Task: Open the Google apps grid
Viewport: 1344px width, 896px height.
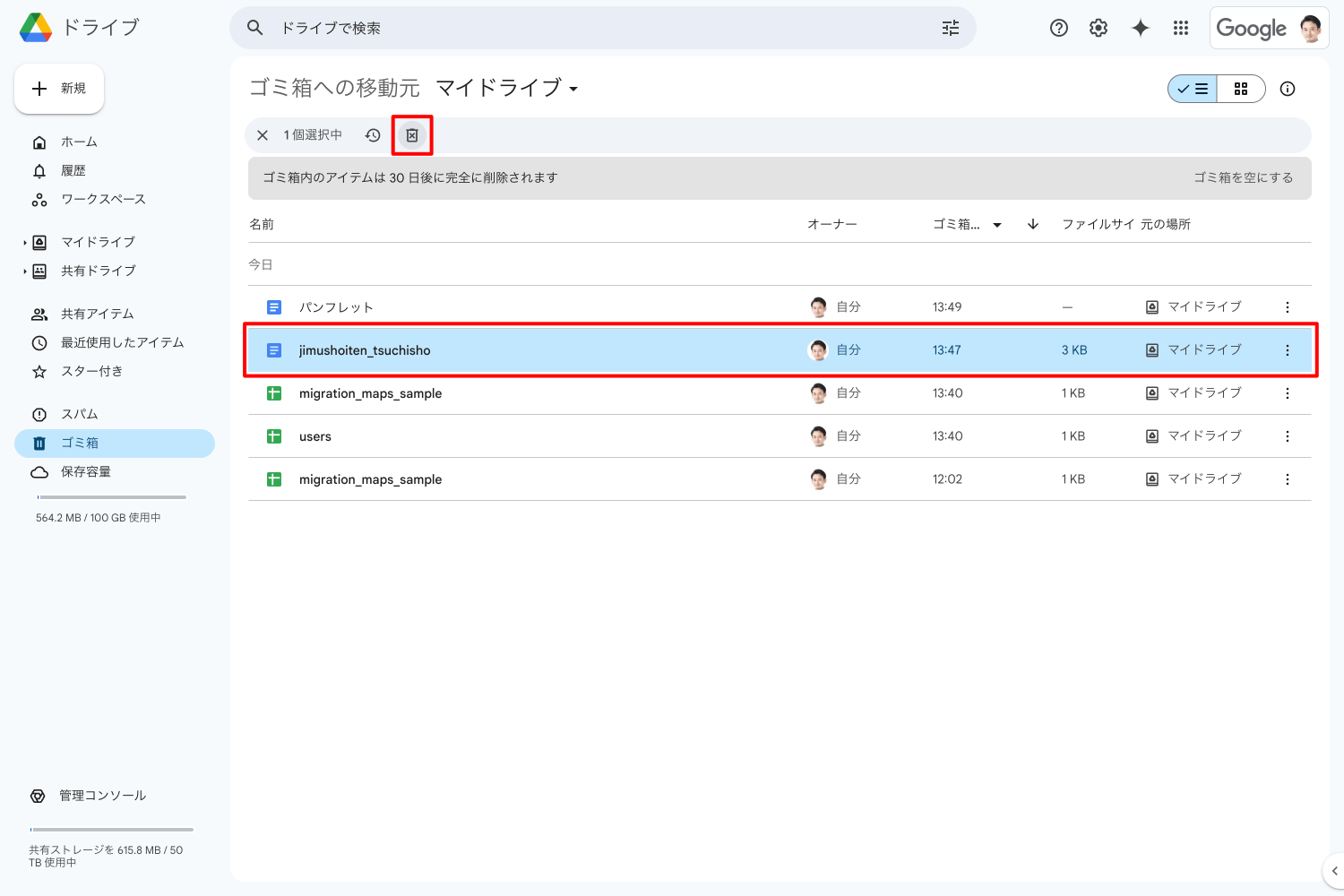Action: click(x=1181, y=28)
